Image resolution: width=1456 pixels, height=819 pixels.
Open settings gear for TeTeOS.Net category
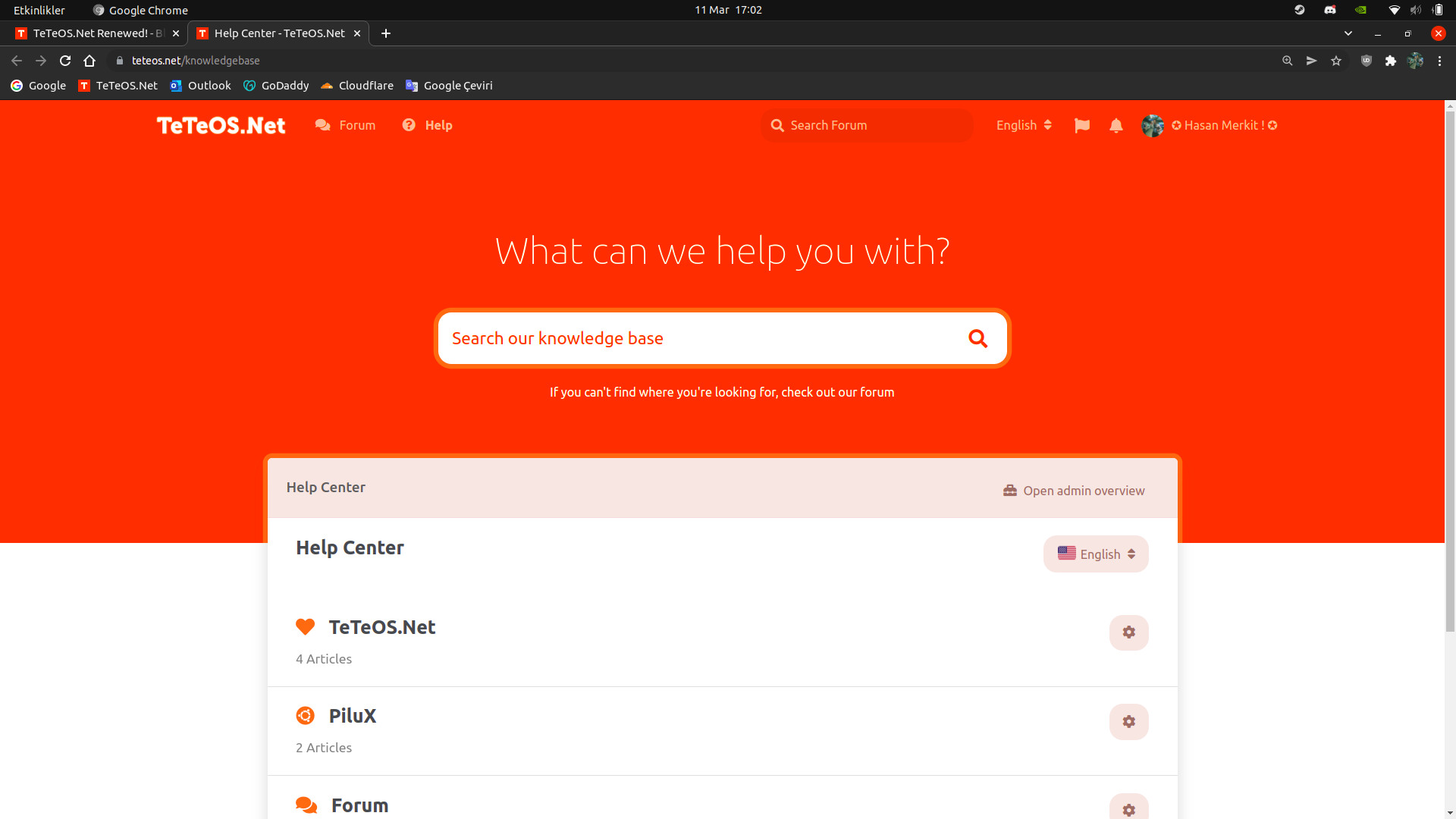coord(1128,632)
